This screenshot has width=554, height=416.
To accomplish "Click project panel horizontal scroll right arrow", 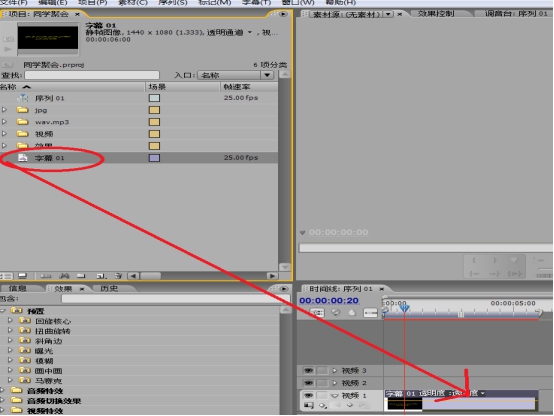I will click(272, 276).
